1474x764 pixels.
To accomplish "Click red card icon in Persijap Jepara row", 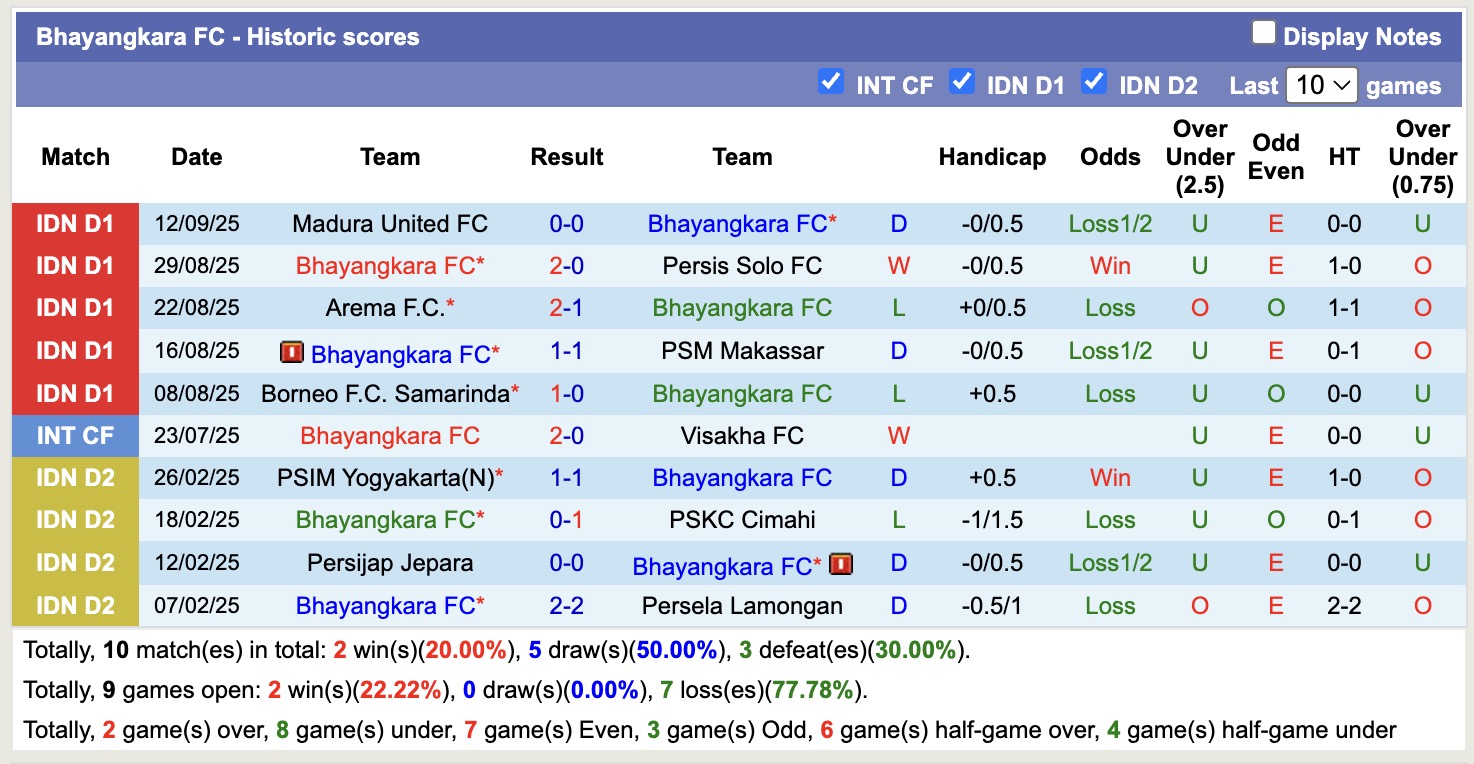I will [x=841, y=564].
